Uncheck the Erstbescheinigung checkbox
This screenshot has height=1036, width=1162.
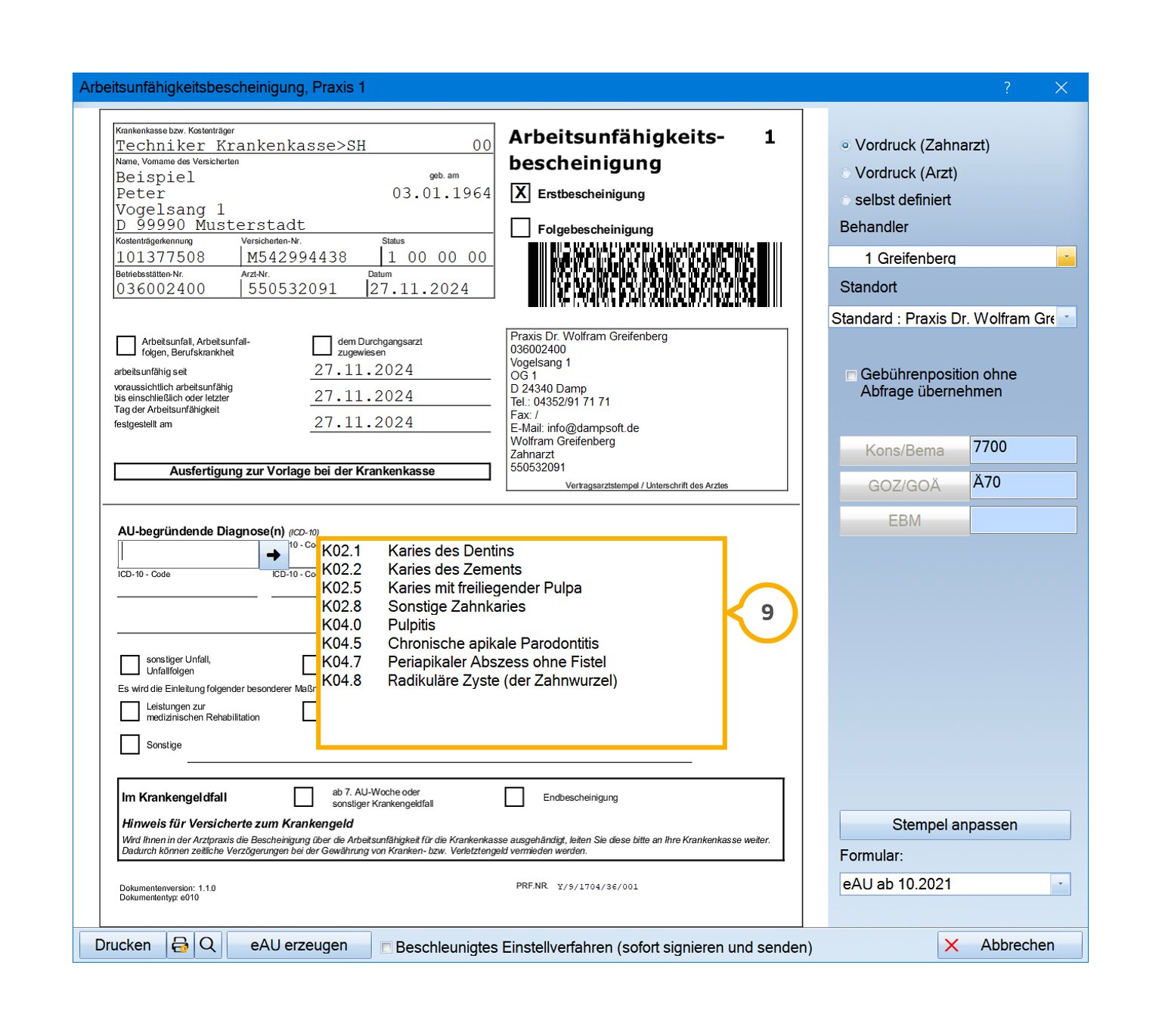520,193
